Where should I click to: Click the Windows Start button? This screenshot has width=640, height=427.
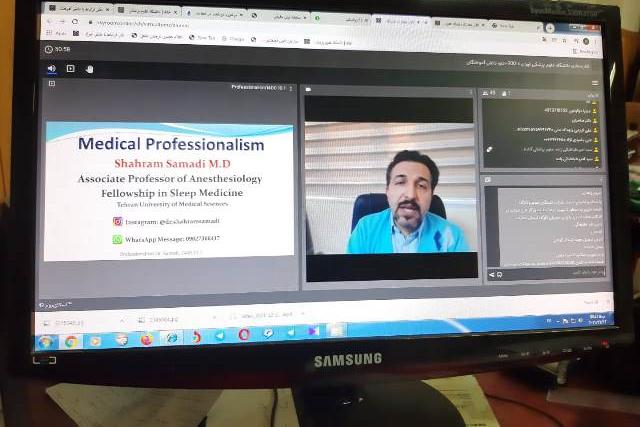(46, 340)
